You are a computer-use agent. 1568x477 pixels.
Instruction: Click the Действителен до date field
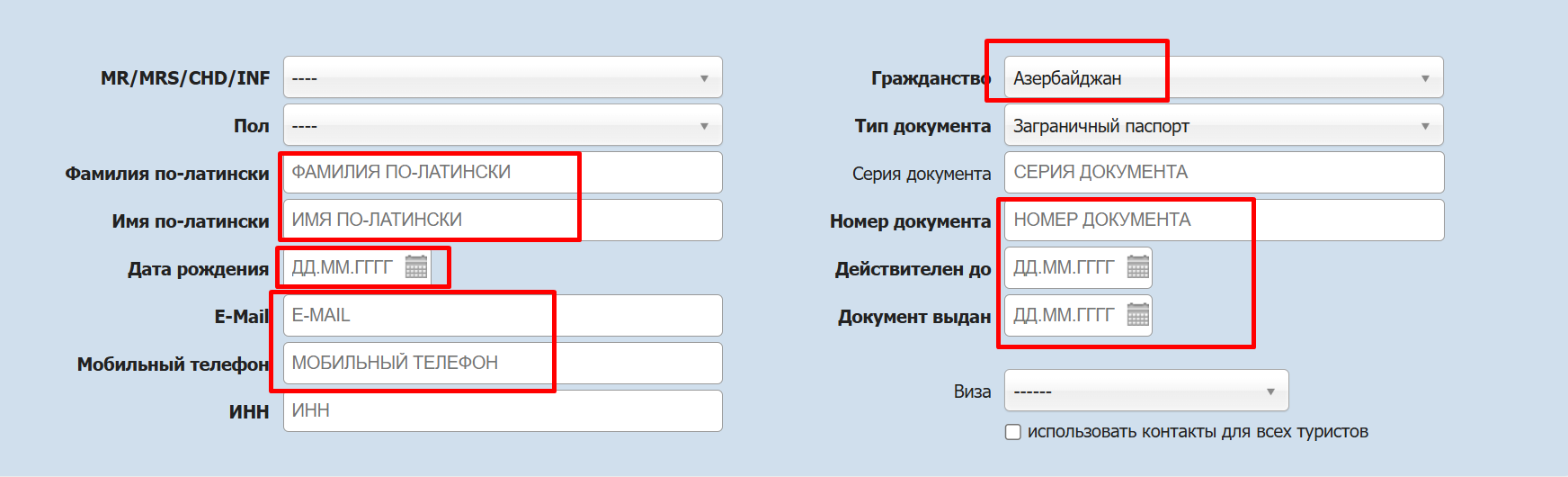click(1065, 267)
